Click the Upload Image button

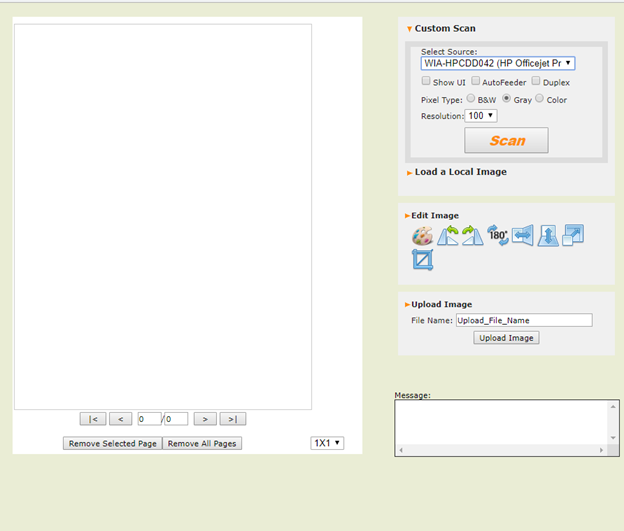click(x=507, y=338)
